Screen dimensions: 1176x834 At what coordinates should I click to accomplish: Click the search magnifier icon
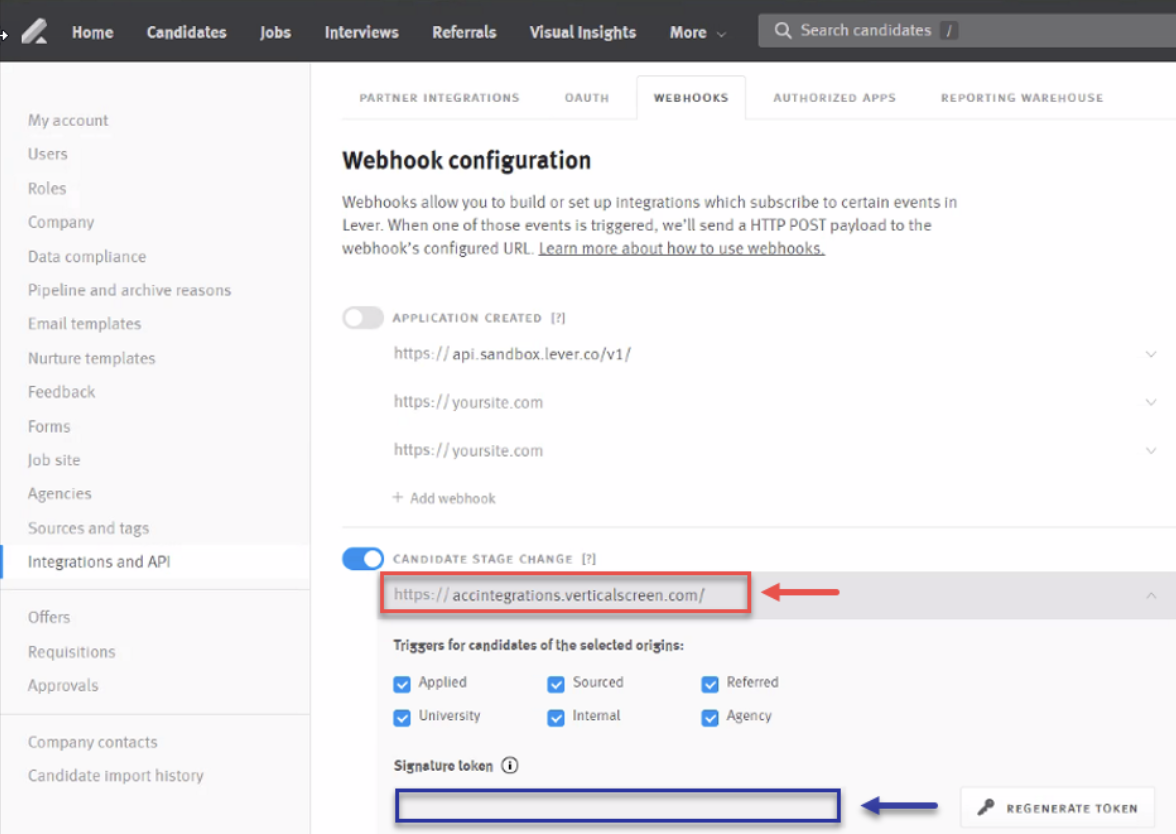click(x=783, y=31)
